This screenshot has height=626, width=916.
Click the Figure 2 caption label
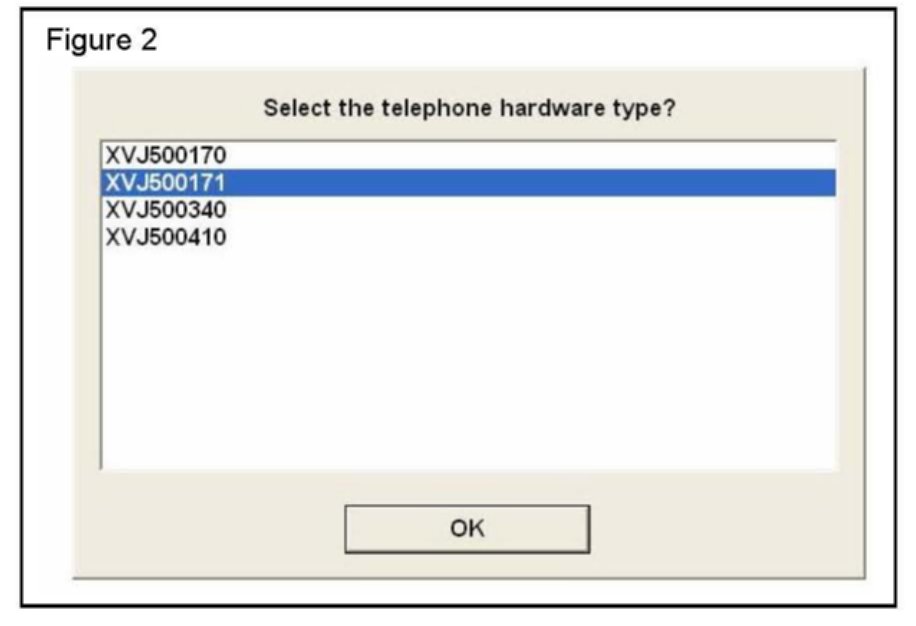click(x=103, y=43)
